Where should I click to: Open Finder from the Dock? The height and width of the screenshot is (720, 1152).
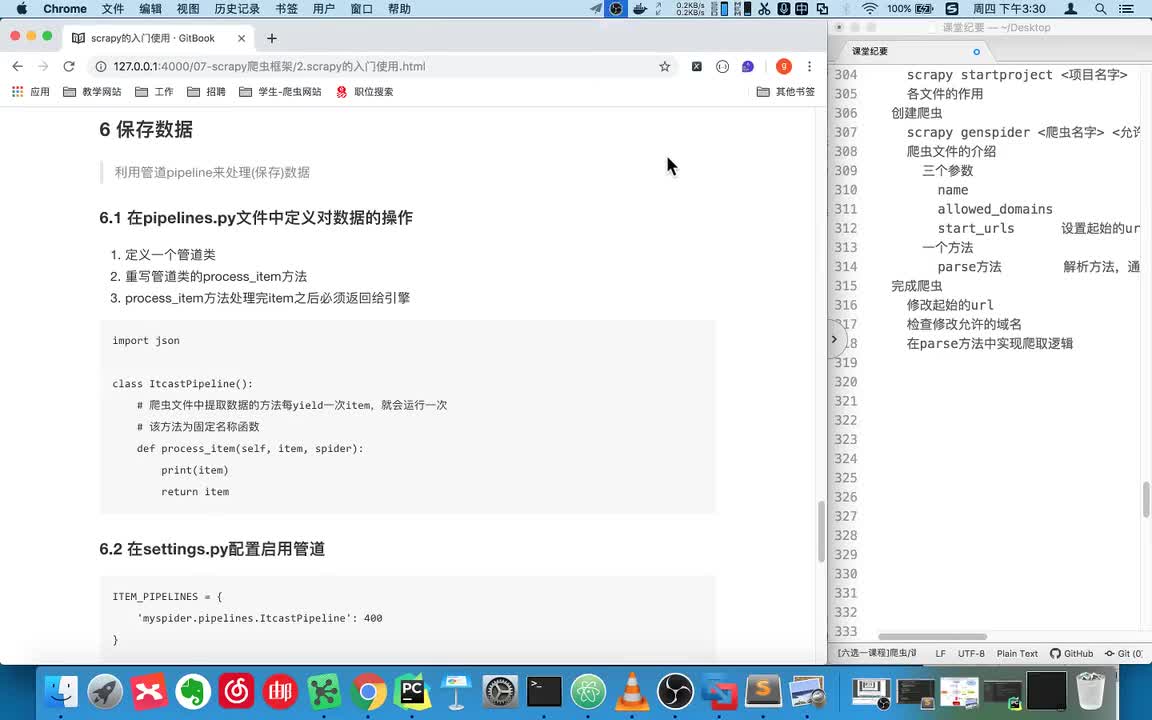tap(61, 691)
